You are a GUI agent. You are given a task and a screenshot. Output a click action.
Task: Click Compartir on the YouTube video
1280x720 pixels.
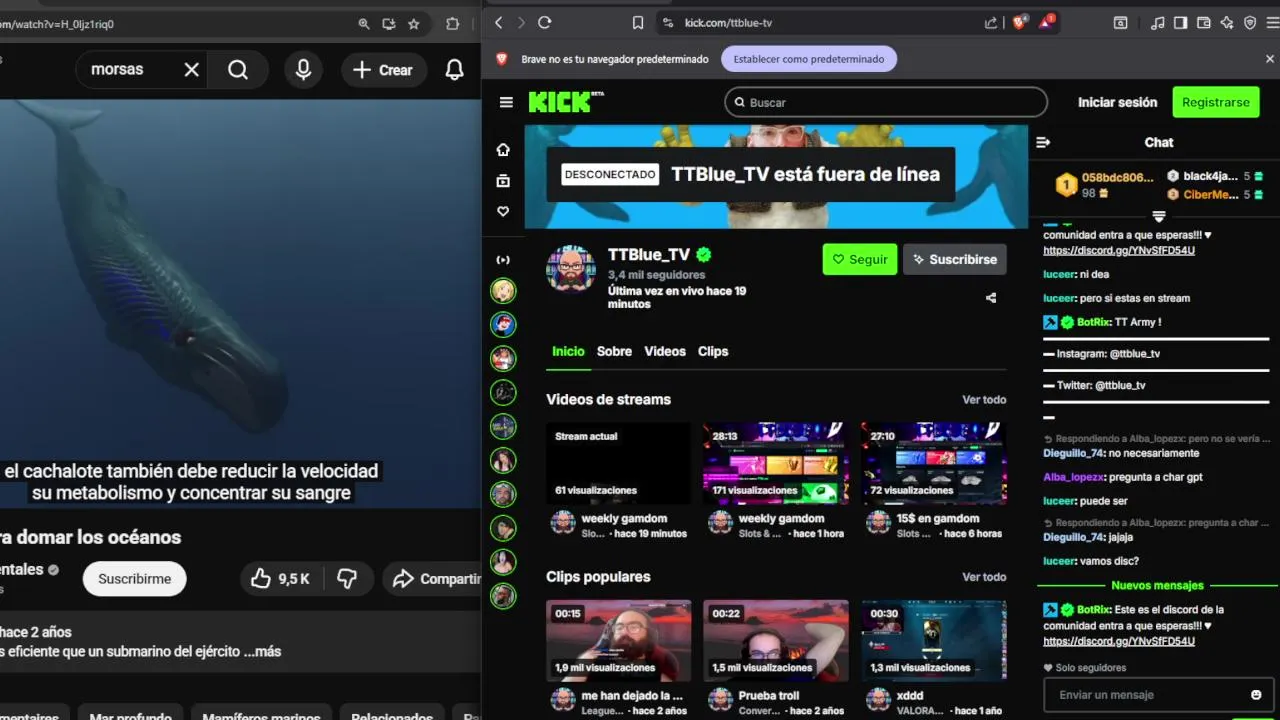(x=434, y=578)
